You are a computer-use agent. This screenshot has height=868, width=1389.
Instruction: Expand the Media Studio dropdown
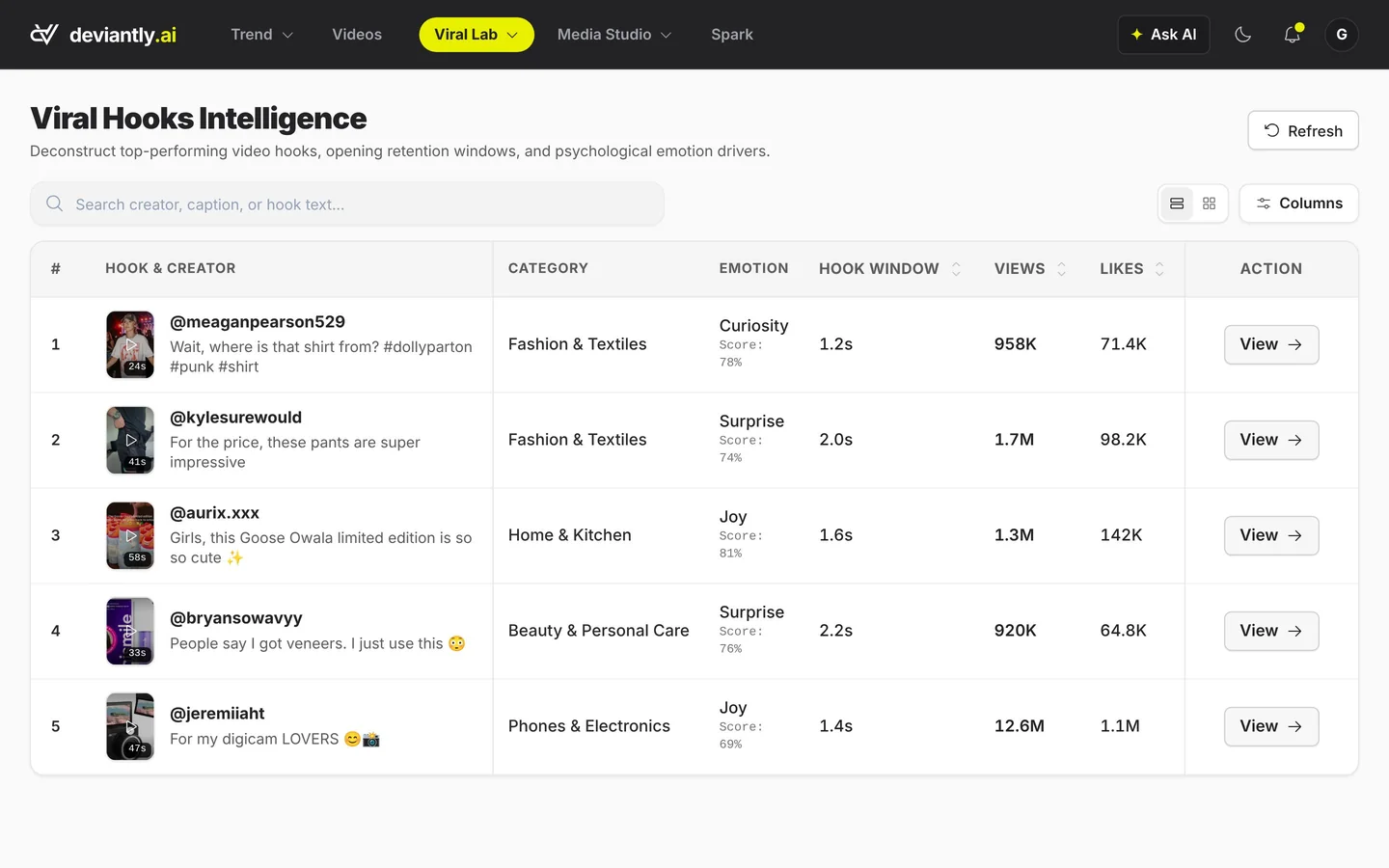614,35
